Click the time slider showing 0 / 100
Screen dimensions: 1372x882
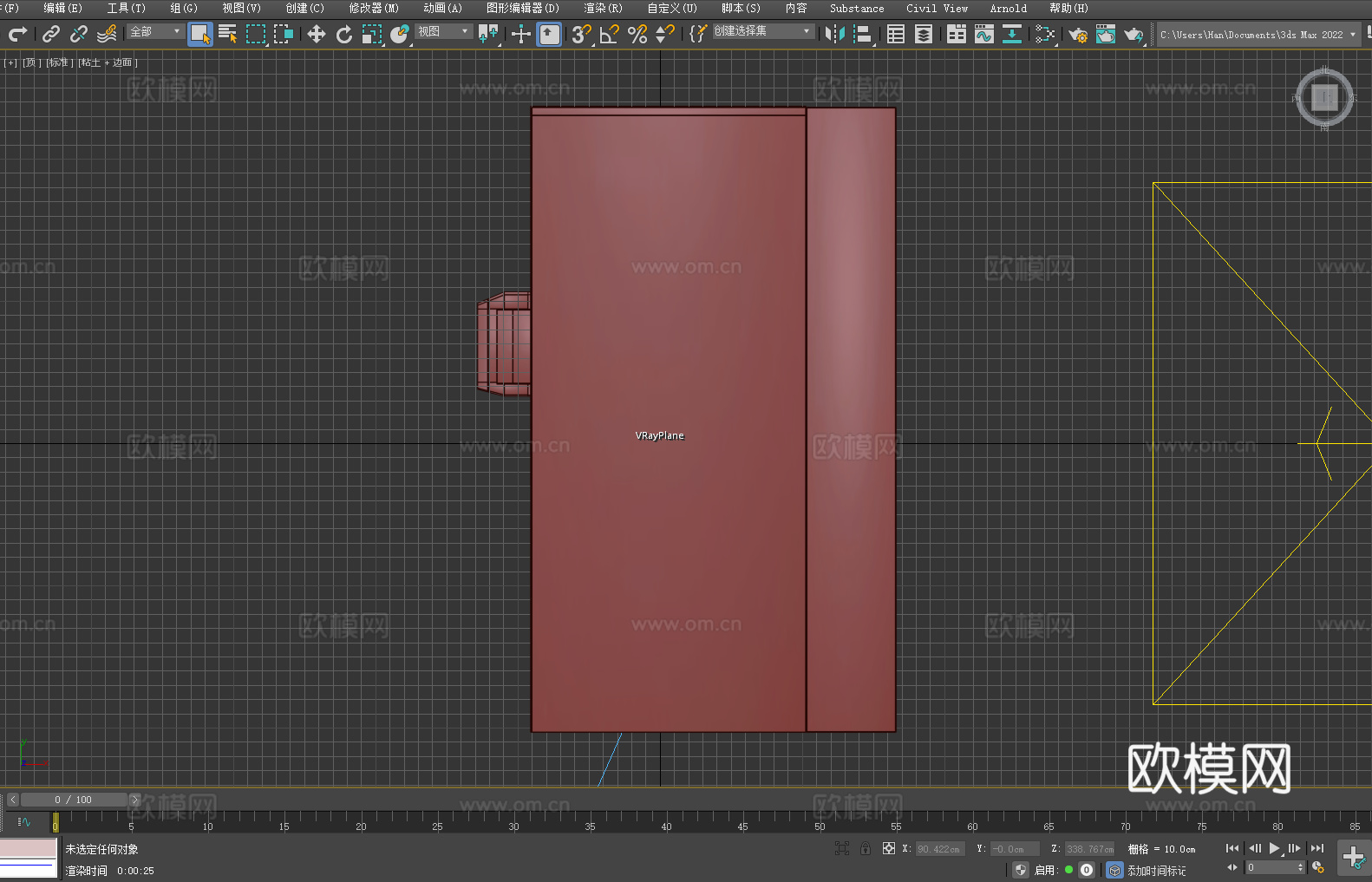click(73, 800)
